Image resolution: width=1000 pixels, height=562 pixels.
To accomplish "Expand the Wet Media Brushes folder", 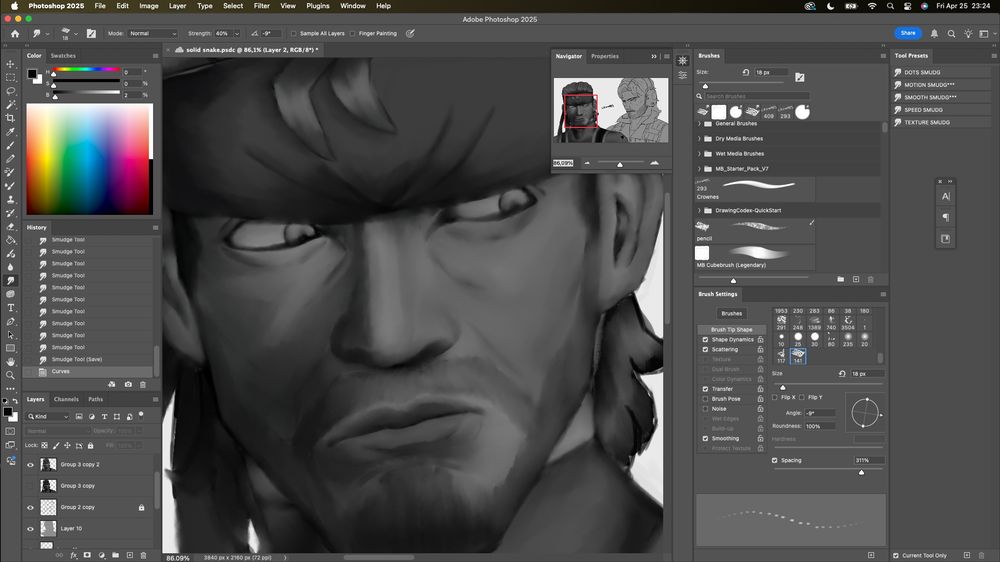I will pos(700,154).
